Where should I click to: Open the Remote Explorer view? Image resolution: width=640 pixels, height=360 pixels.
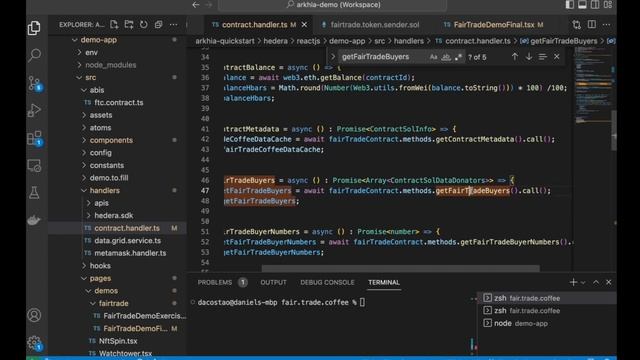point(34,166)
